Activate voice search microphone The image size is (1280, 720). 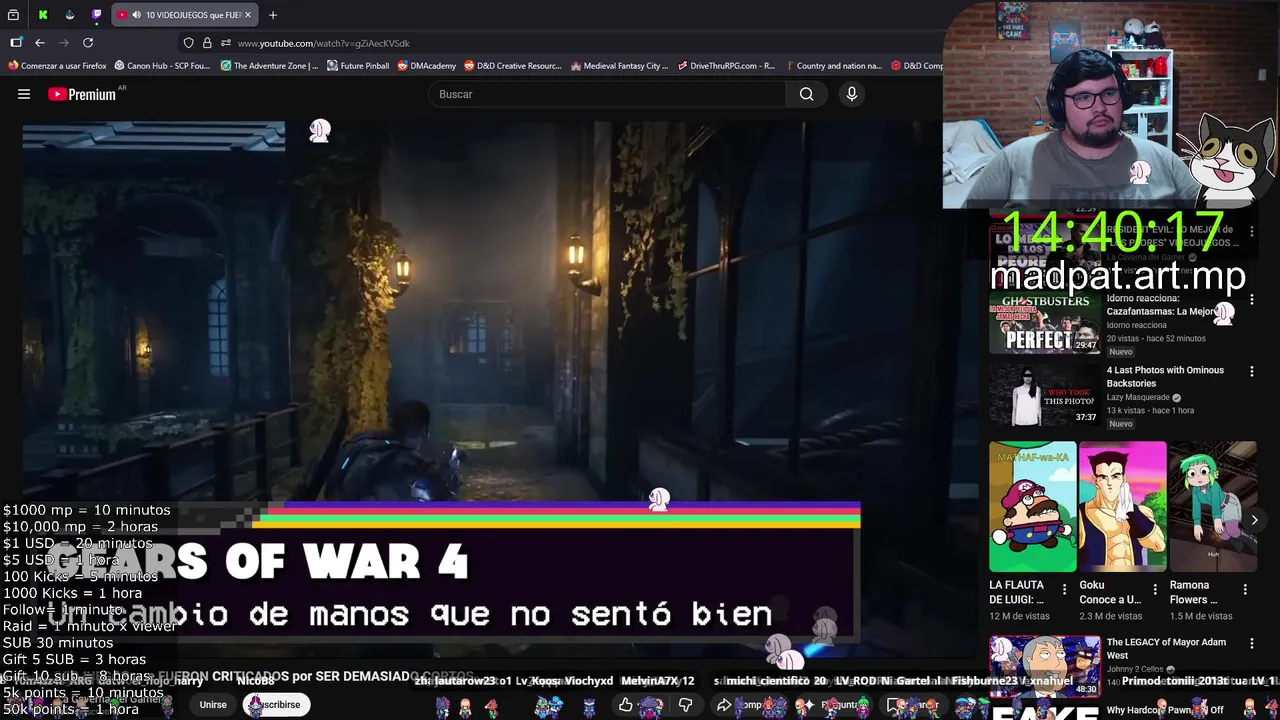pyautogui.click(x=852, y=94)
